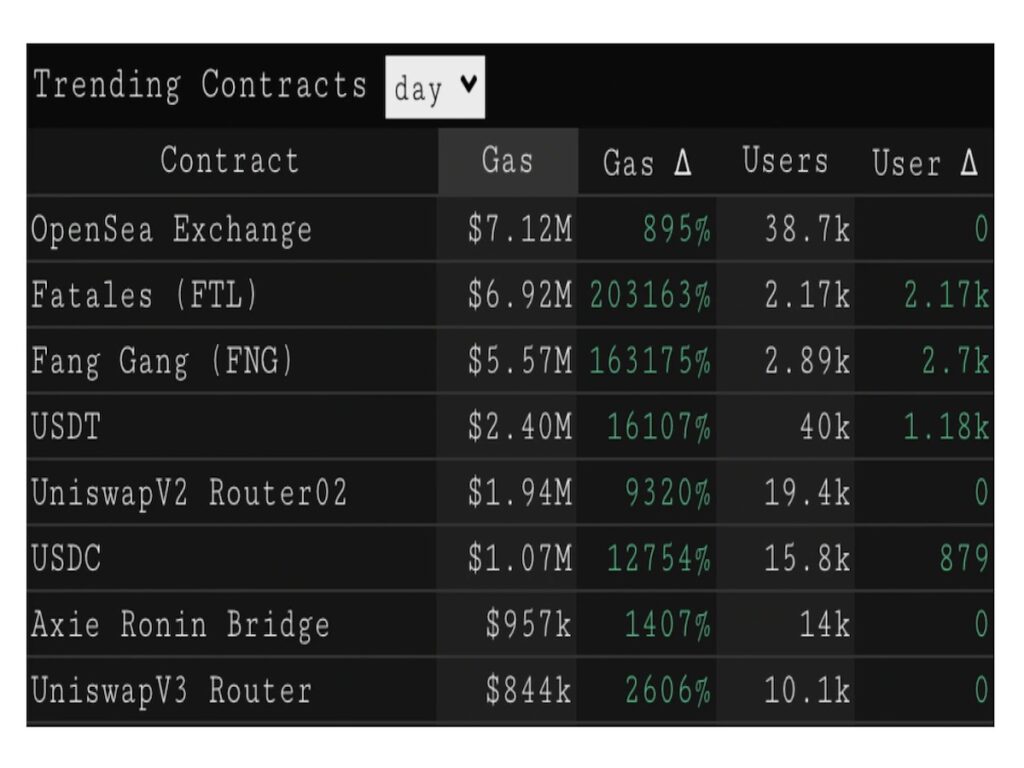
Task: Click the 203163% gas change value
Action: coord(650,295)
